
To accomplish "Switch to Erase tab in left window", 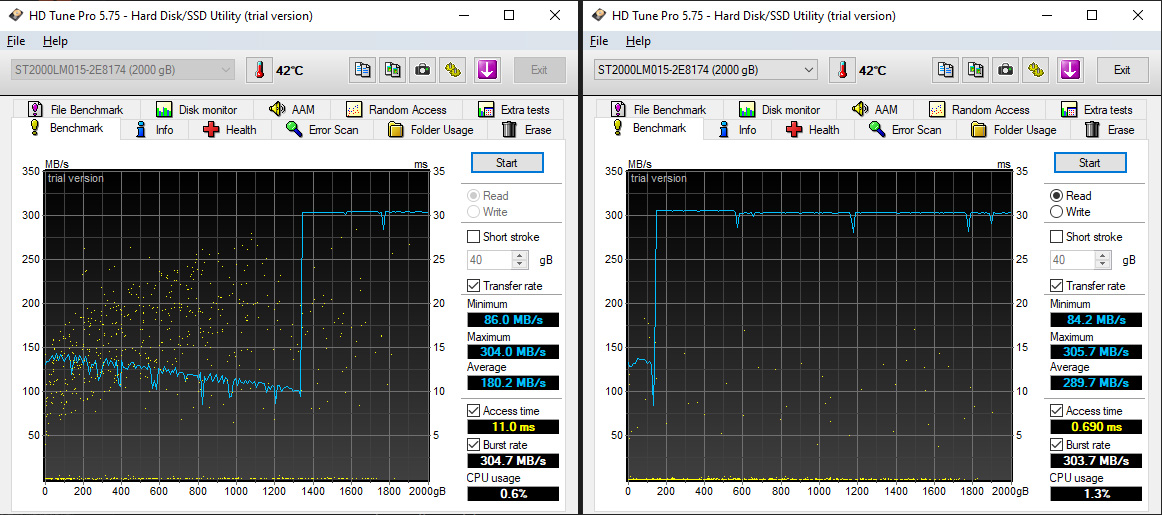I will coord(527,130).
